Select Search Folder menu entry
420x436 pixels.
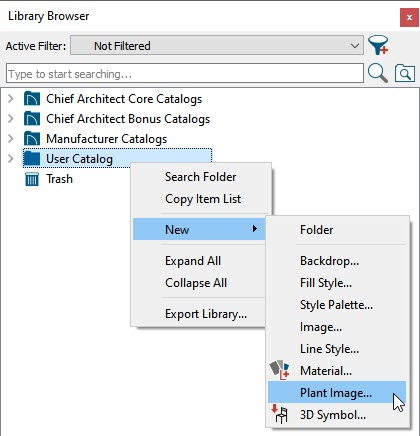[x=201, y=177]
